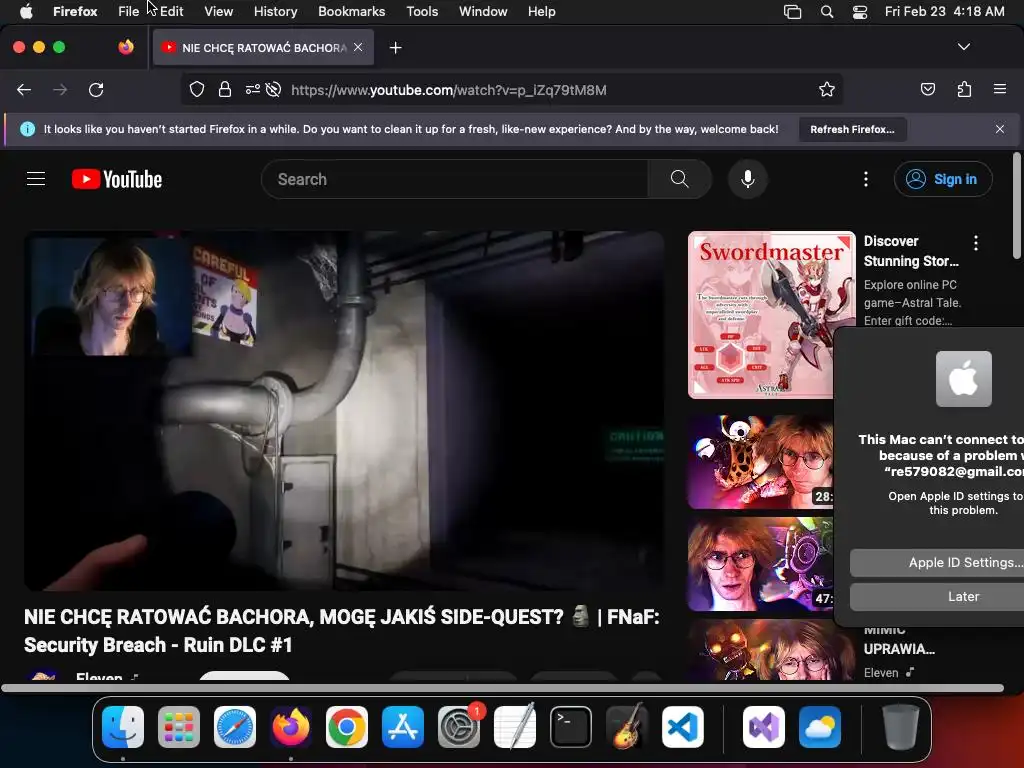Open the Discover Stunning Stor... ad title
This screenshot has width=1024, height=768.
point(911,251)
